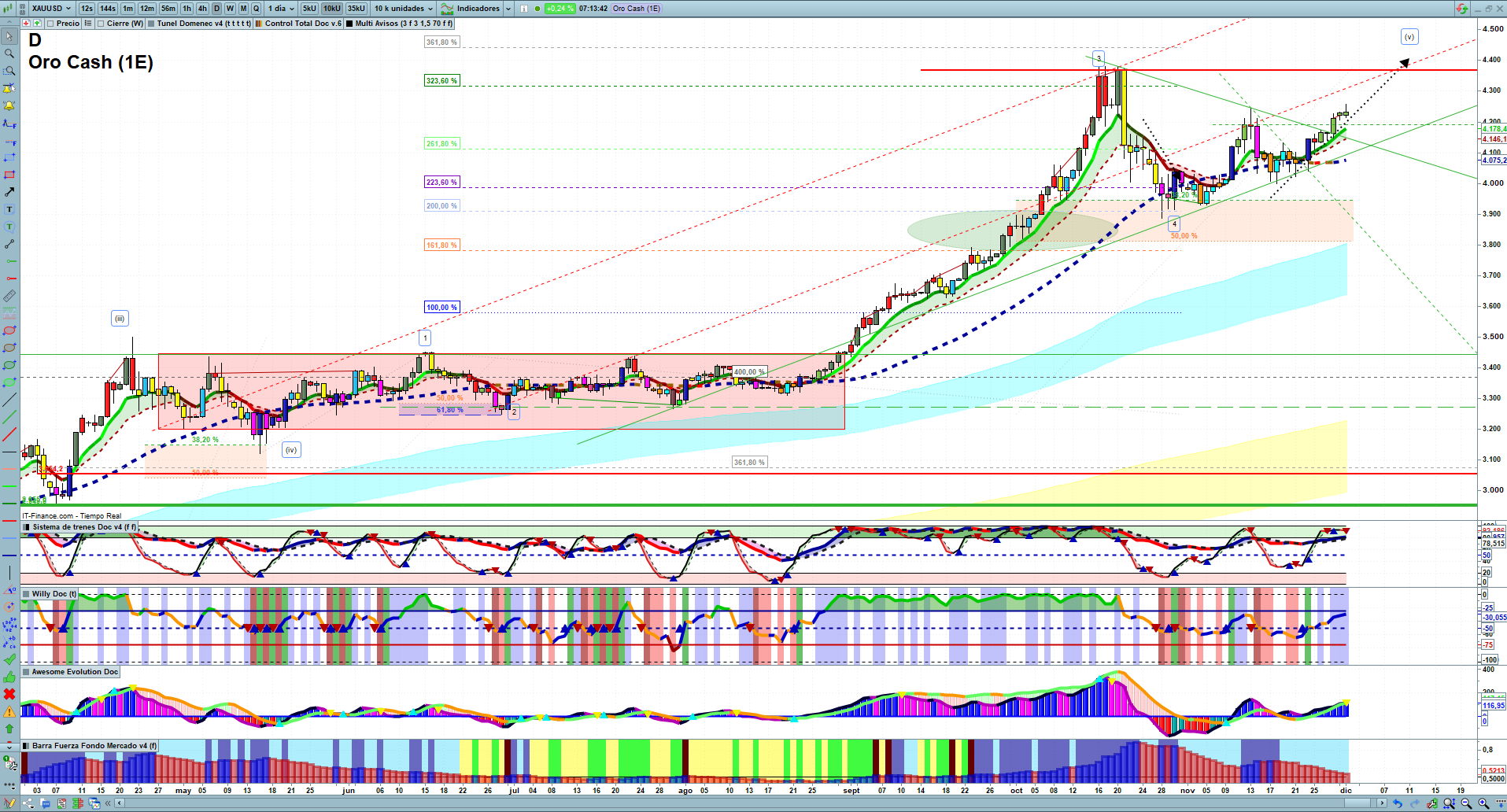Open the '1 día' period dropdown
Image resolution: width=1507 pixels, height=812 pixels.
tap(281, 9)
